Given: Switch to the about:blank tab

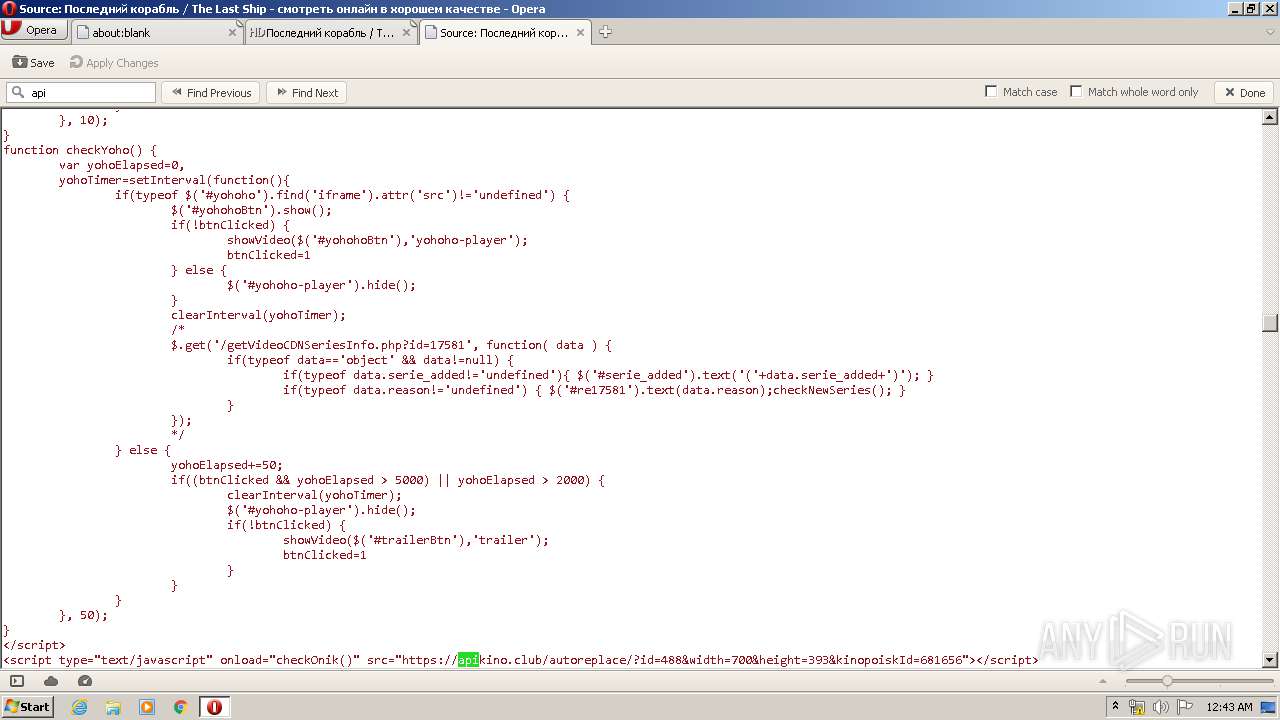Looking at the screenshot, I should tap(155, 32).
